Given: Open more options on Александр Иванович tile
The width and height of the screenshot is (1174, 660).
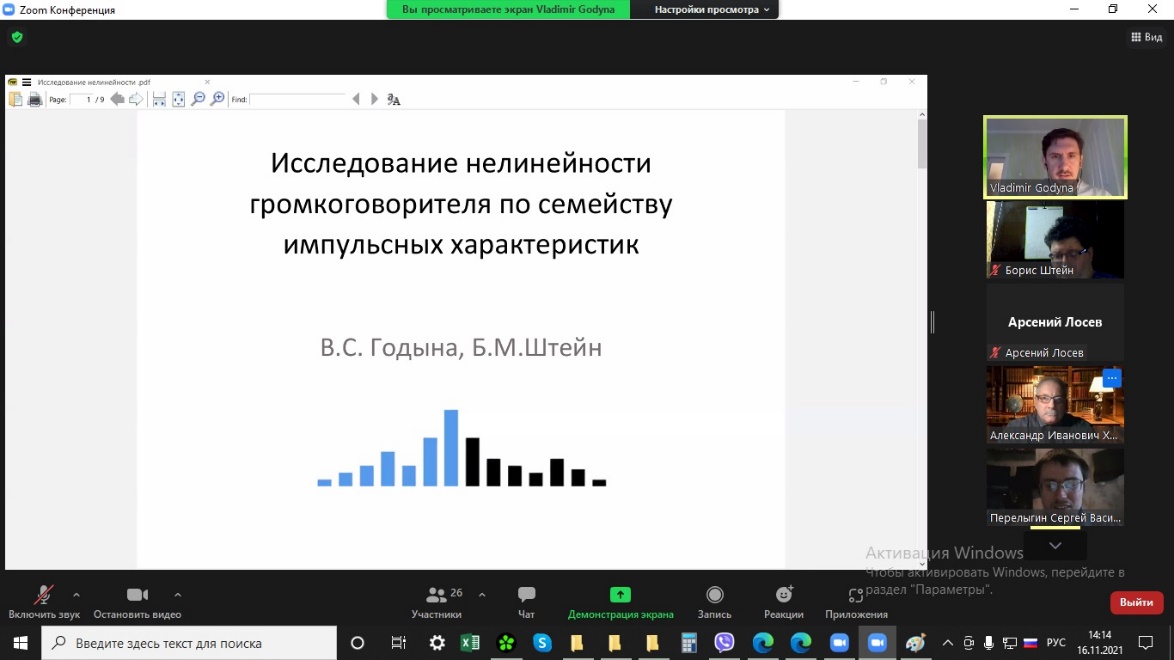Looking at the screenshot, I should coord(1112,378).
